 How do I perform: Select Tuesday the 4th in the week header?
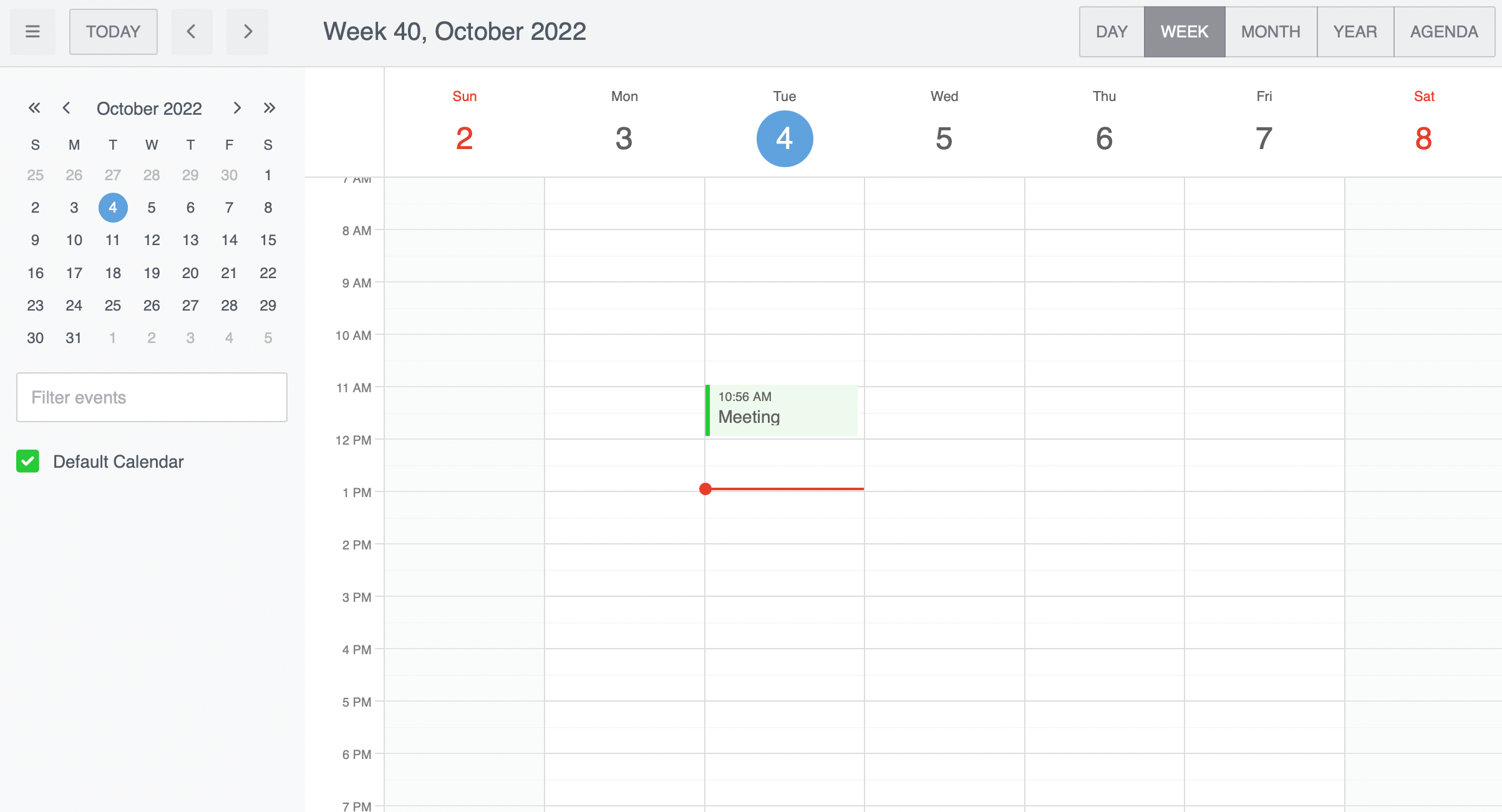coord(784,138)
